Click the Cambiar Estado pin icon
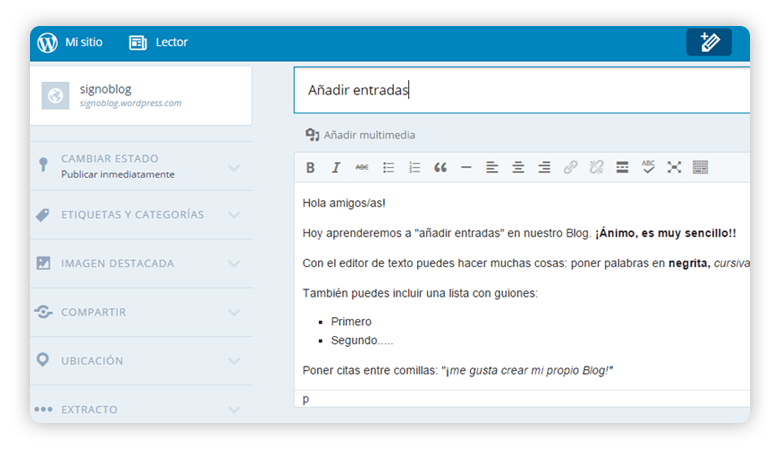 click(x=43, y=164)
